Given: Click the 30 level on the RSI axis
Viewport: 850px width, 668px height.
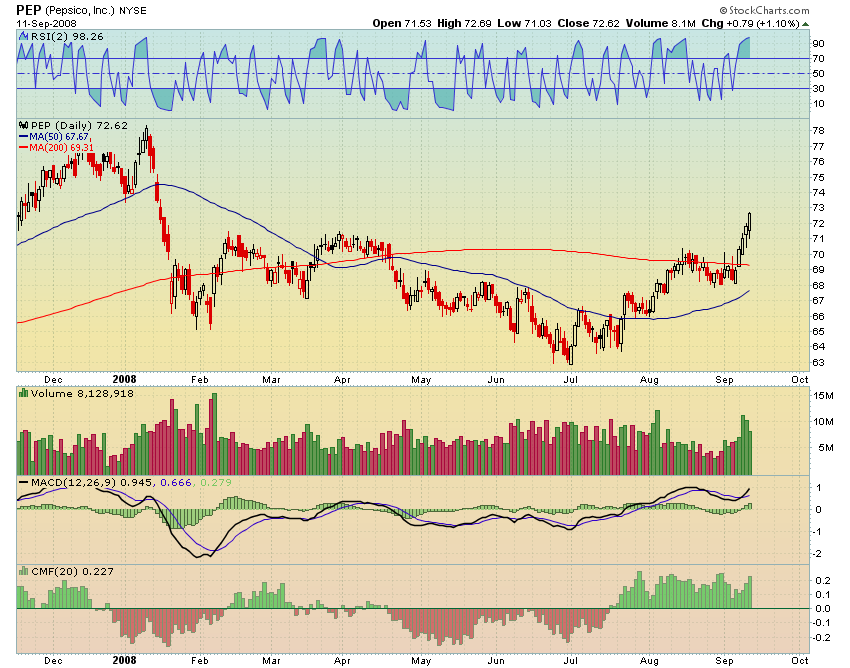Looking at the screenshot, I should tap(818, 88).
